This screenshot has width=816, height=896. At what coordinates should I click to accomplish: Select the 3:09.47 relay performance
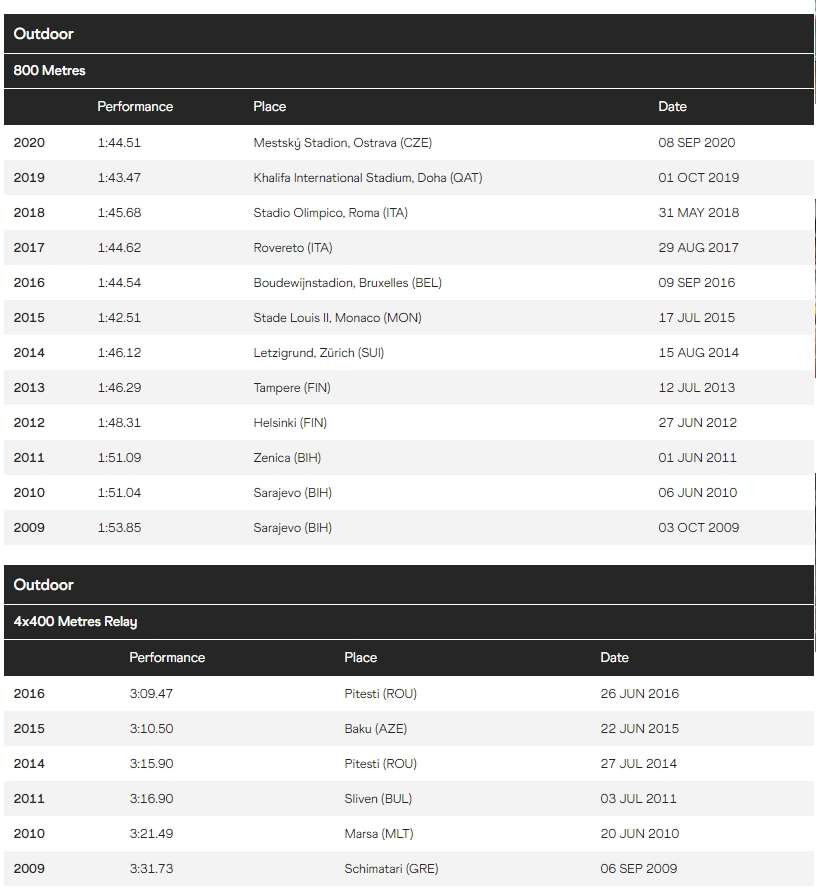(151, 694)
